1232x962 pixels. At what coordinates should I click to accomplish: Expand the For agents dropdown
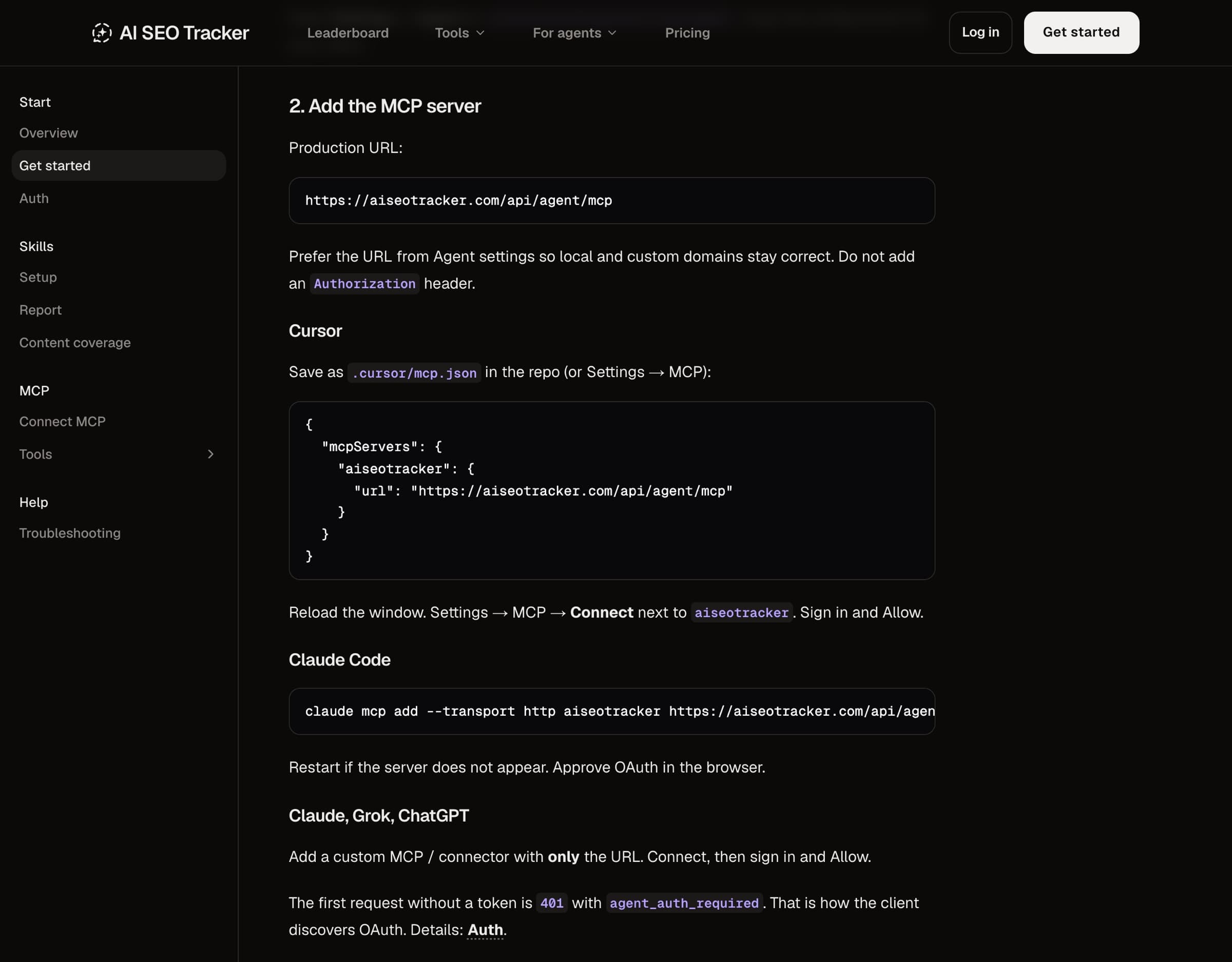(x=574, y=33)
